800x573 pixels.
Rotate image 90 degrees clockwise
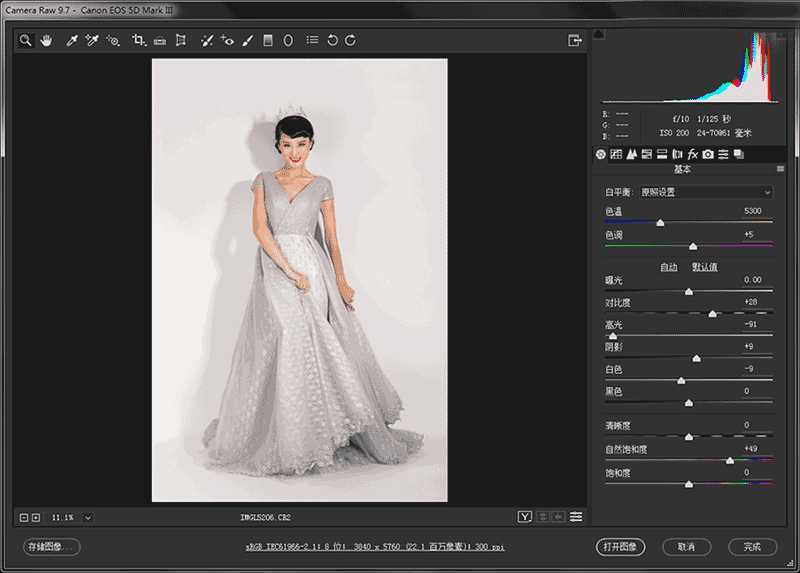coord(350,41)
